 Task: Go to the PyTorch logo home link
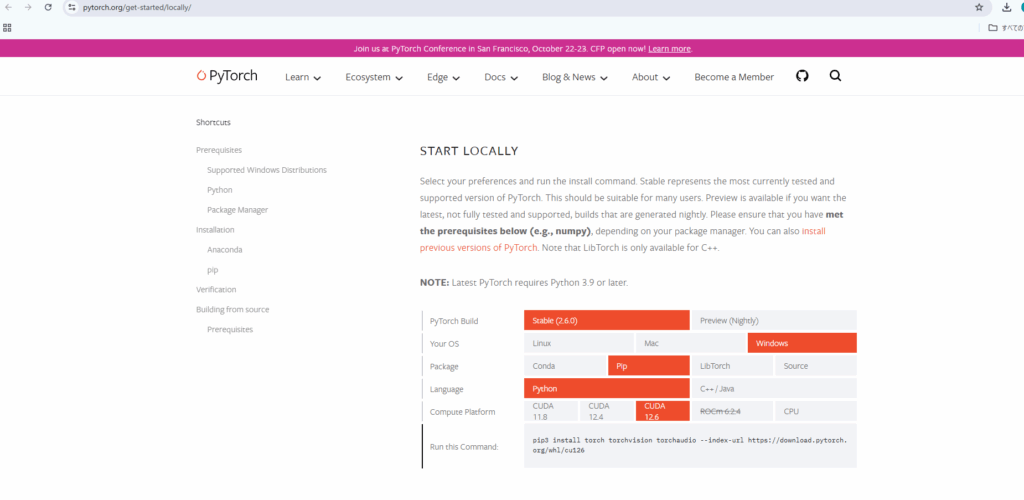[x=227, y=76]
